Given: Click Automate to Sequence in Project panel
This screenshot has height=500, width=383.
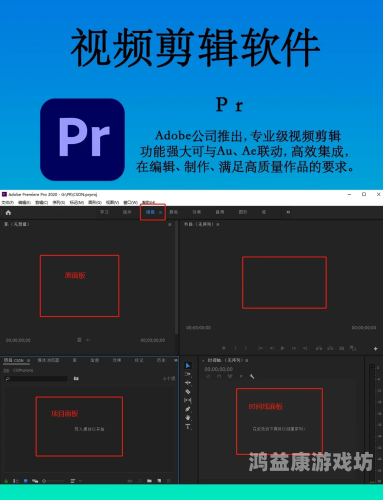Looking at the screenshot, I should pyautogui.click(x=130, y=481).
